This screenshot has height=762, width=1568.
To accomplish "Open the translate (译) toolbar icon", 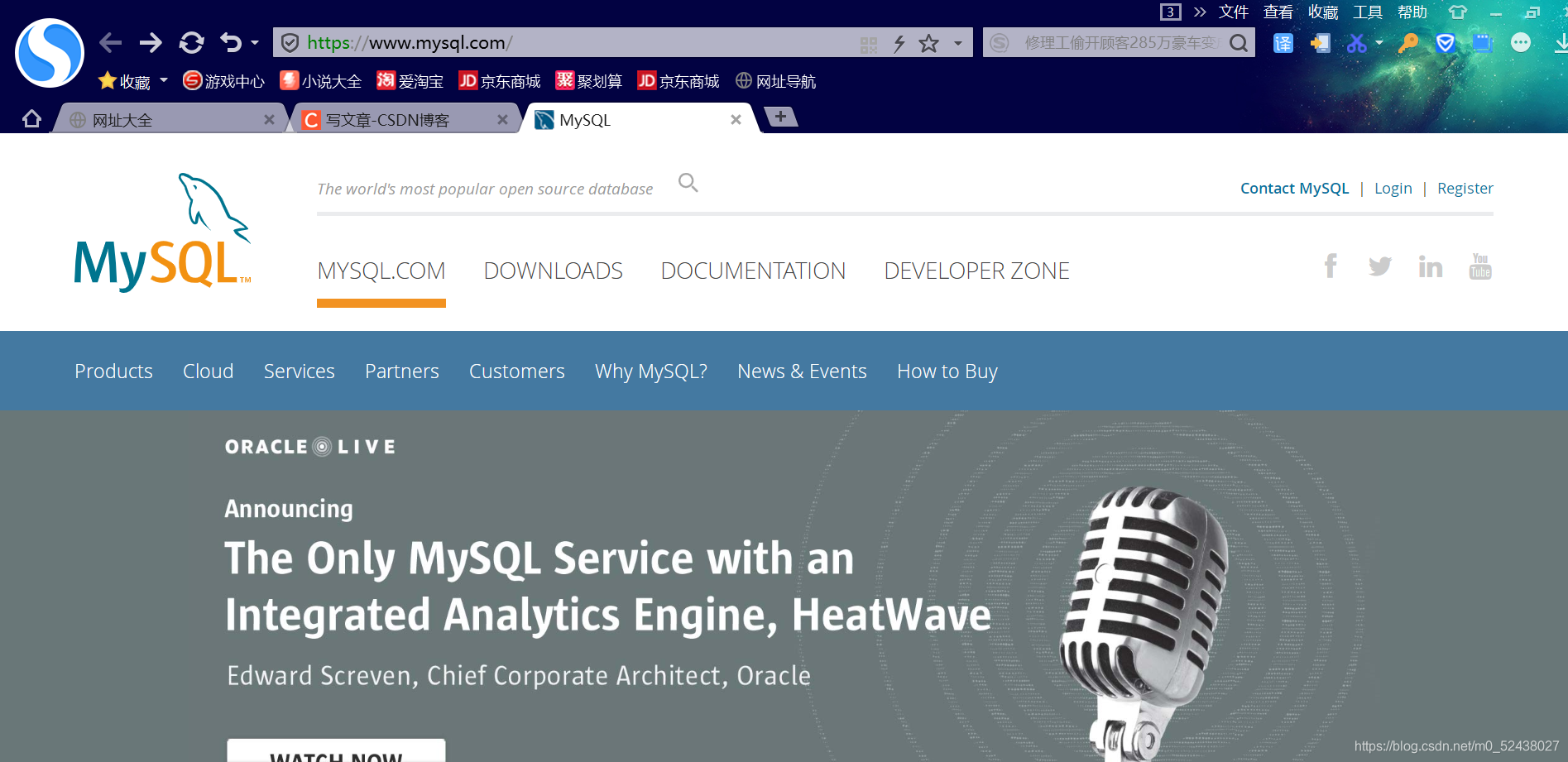I will point(1283,43).
